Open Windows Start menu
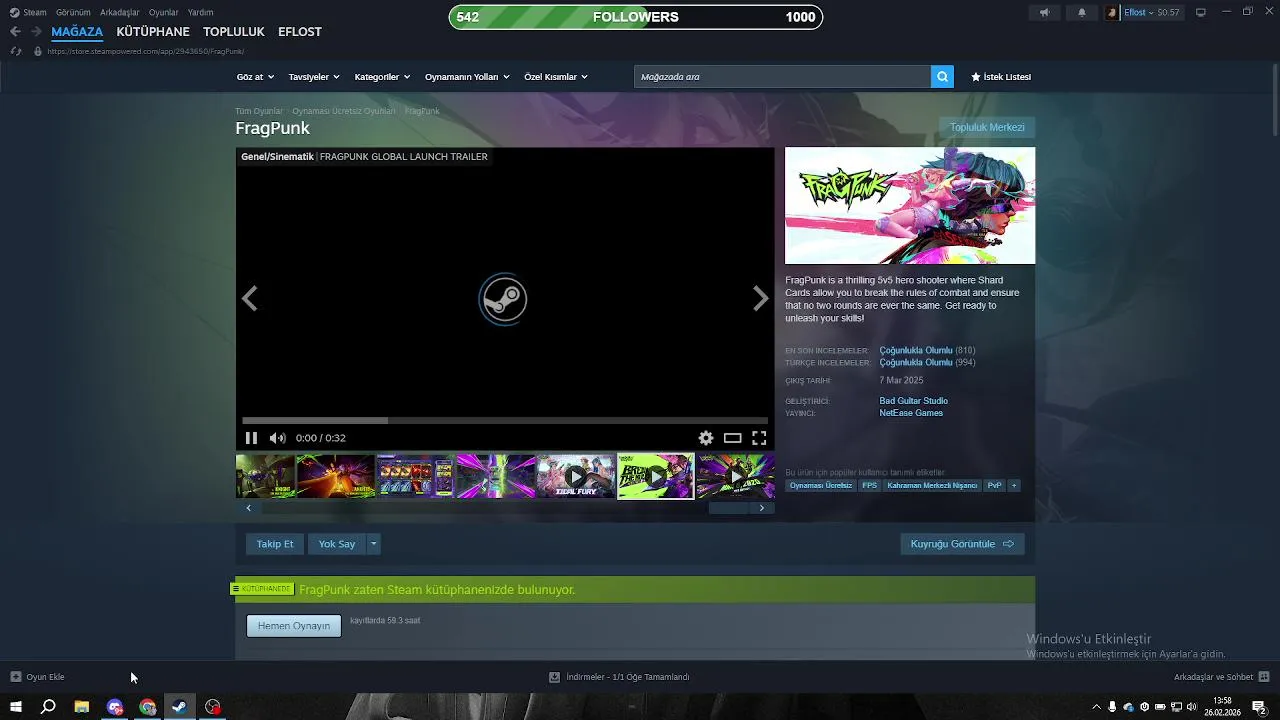 point(14,707)
